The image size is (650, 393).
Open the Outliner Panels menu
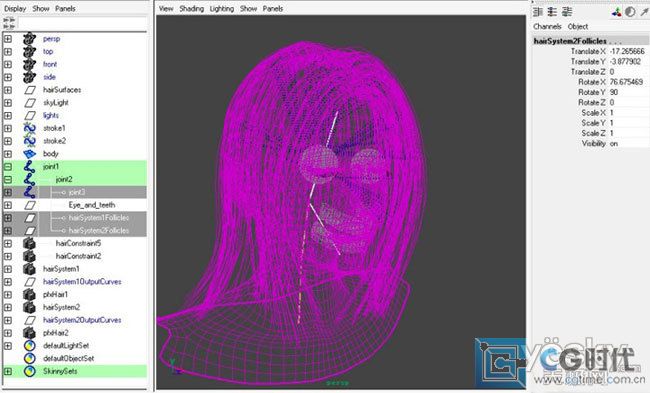[x=65, y=9]
